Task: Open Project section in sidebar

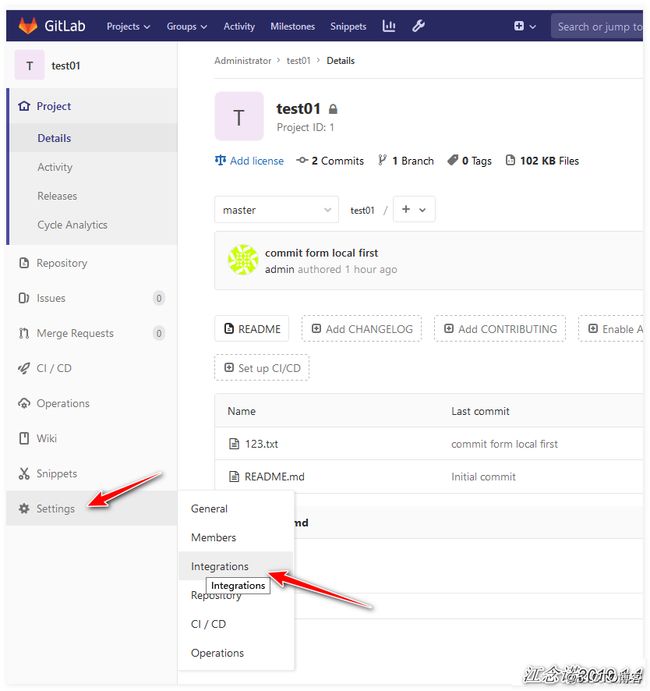Action: [x=93, y=106]
